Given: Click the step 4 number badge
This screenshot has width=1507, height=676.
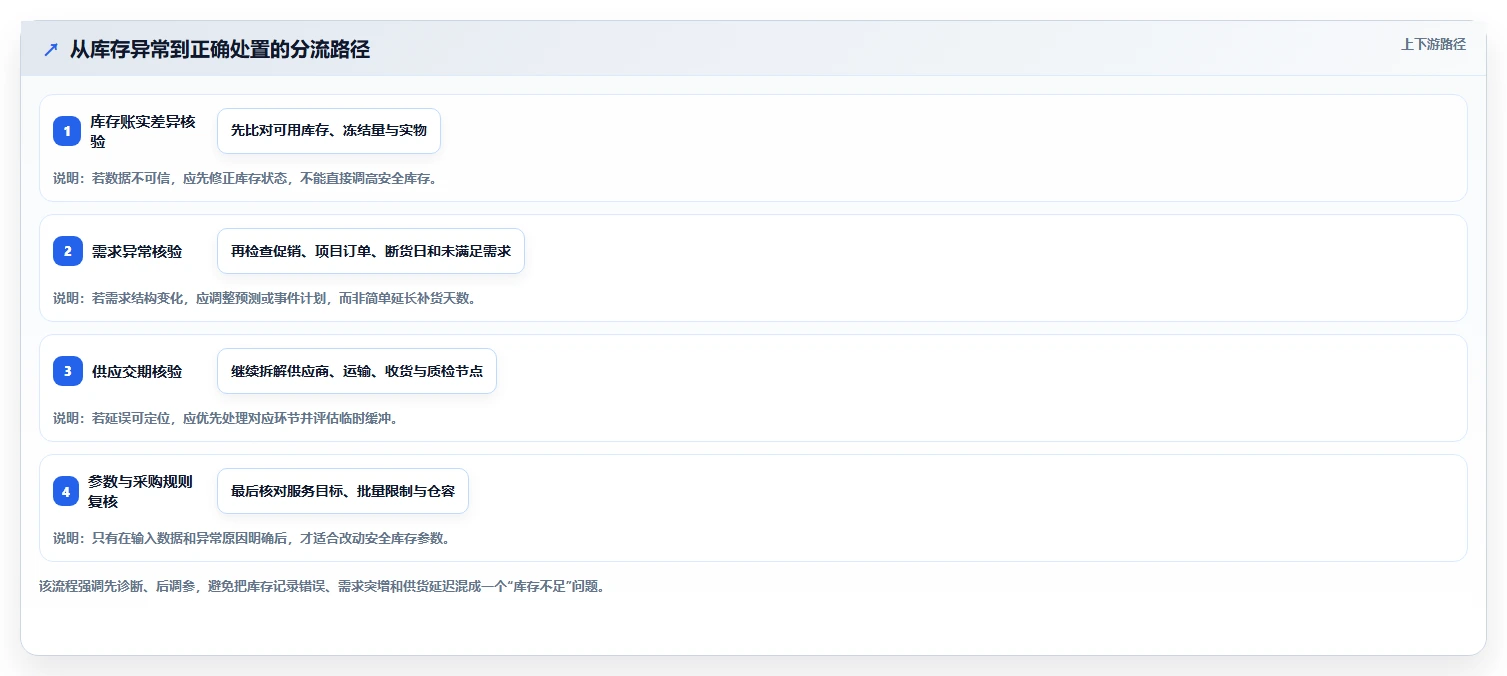Looking at the screenshot, I should point(66,491).
